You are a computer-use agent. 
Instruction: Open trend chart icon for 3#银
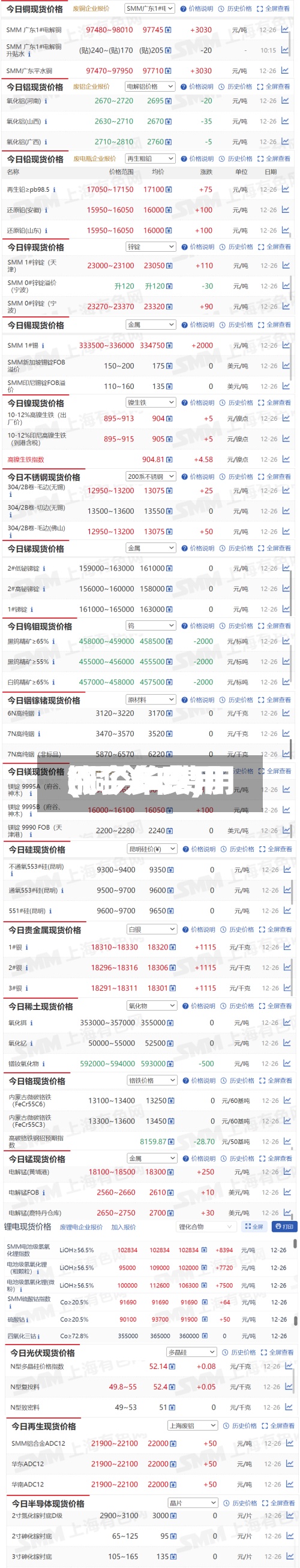pos(287,988)
